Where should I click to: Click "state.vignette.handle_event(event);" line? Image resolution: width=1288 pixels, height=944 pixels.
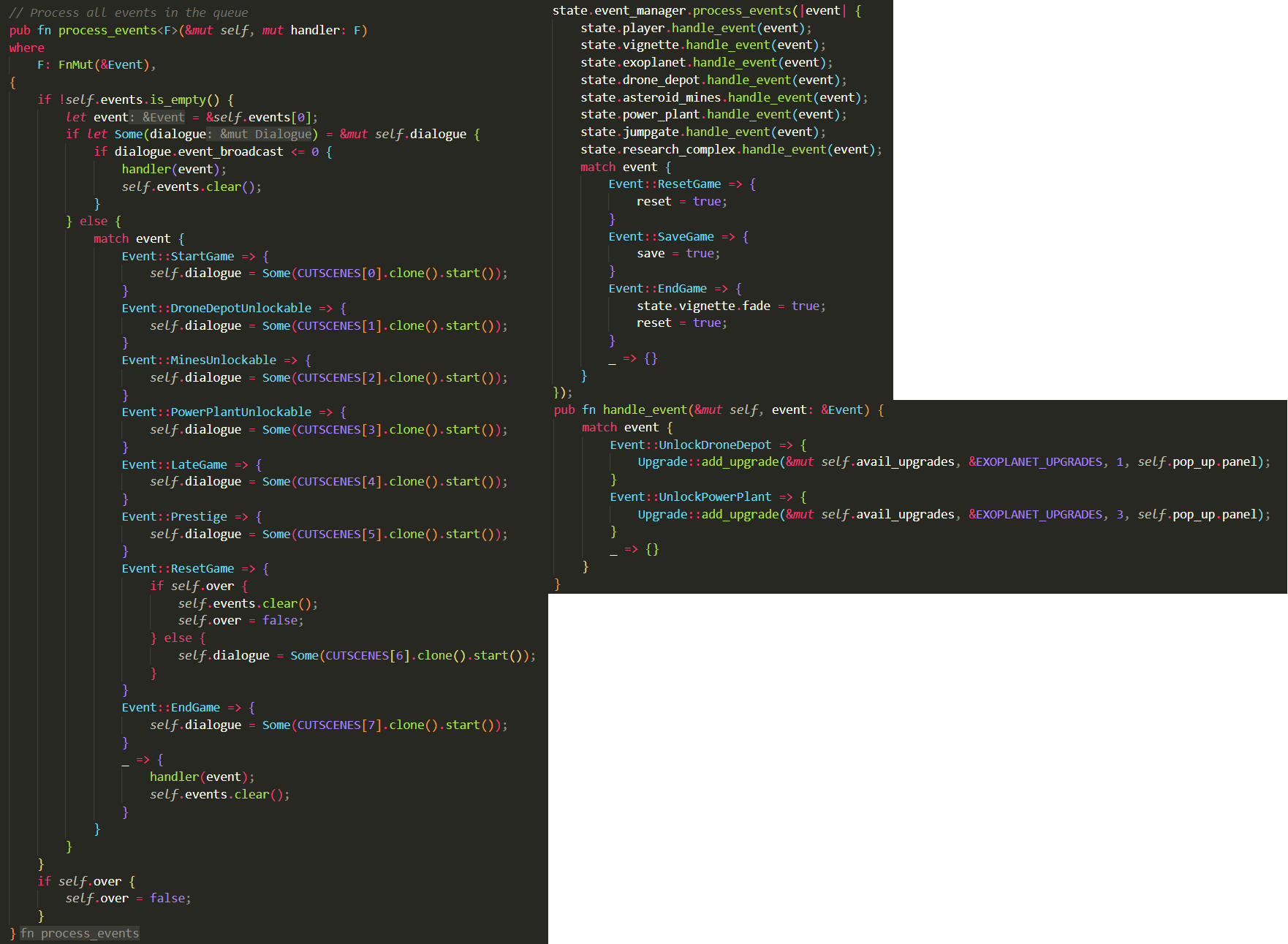[x=703, y=45]
